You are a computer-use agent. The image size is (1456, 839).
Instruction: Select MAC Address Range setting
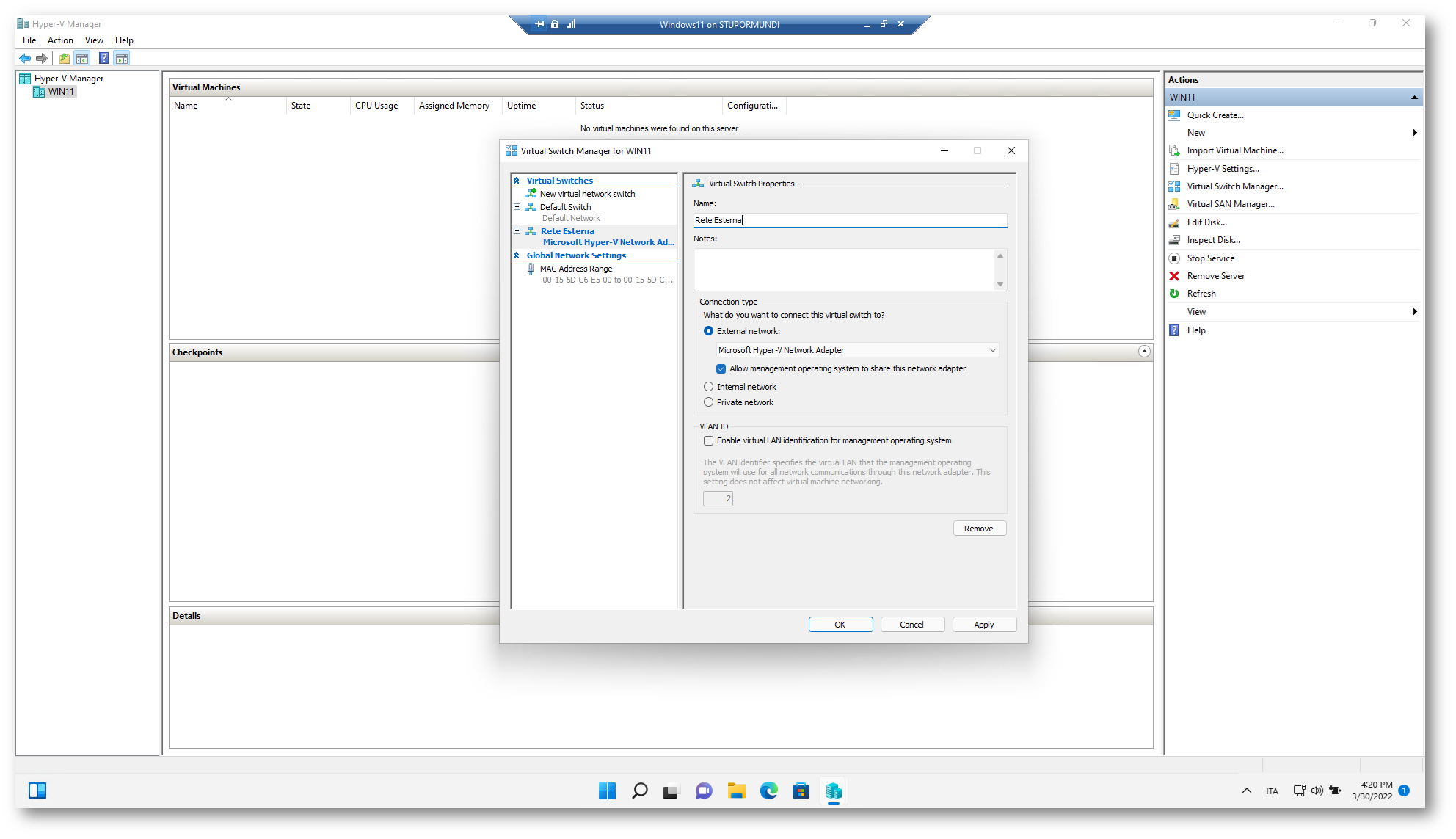[x=576, y=269]
